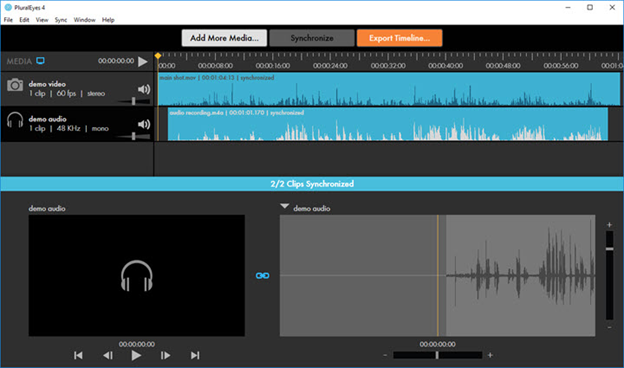Viewport: 624px width, 368px height.
Task: Play the timeline from the media header
Action: tap(142, 61)
